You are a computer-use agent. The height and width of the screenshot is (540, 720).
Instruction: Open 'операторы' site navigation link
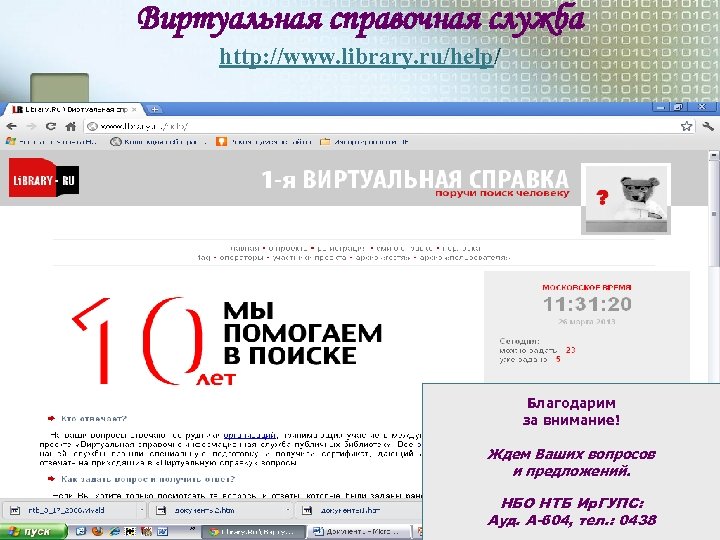pyautogui.click(x=242, y=258)
